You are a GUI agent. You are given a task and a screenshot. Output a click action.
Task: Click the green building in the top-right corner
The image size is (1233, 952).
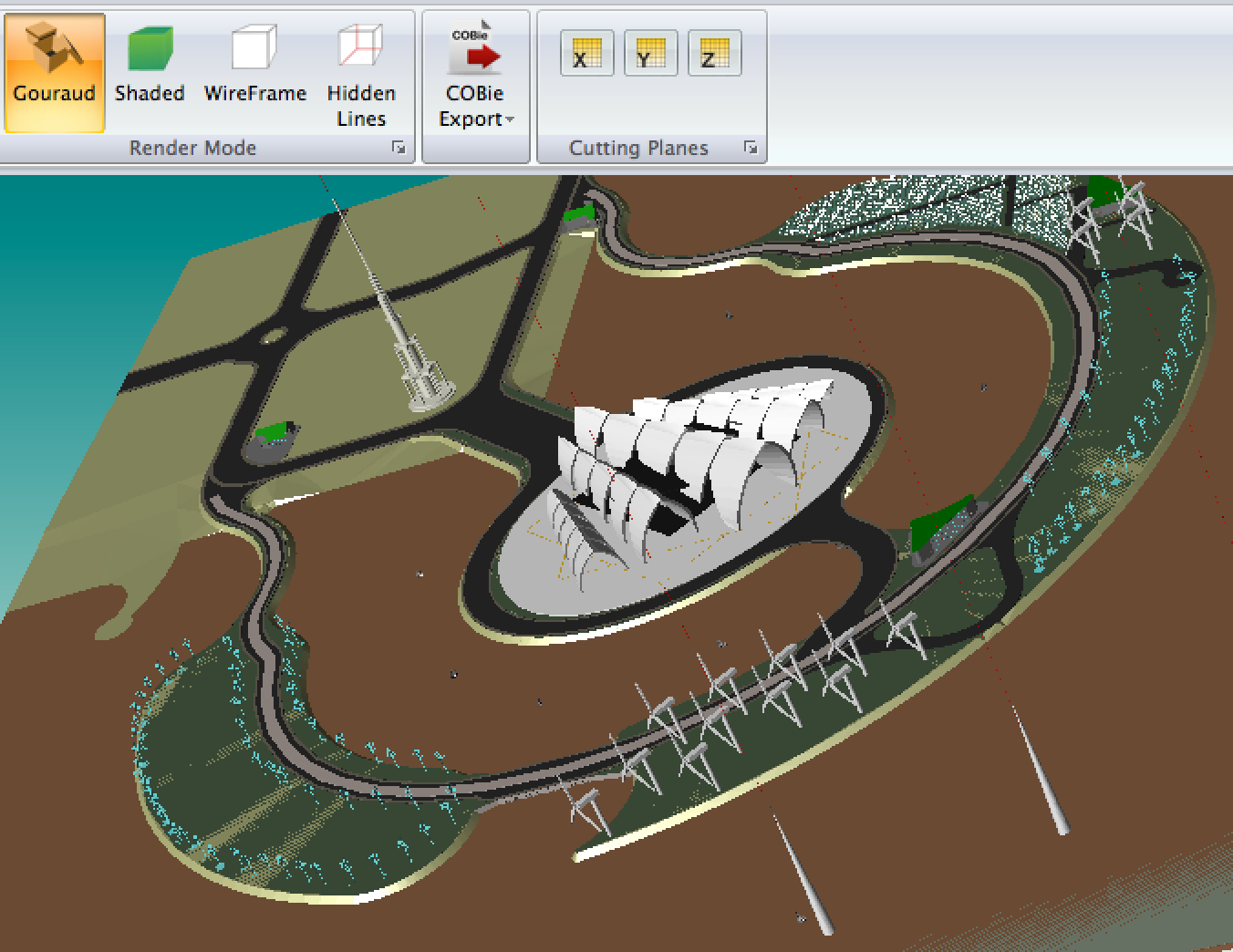tap(1105, 191)
